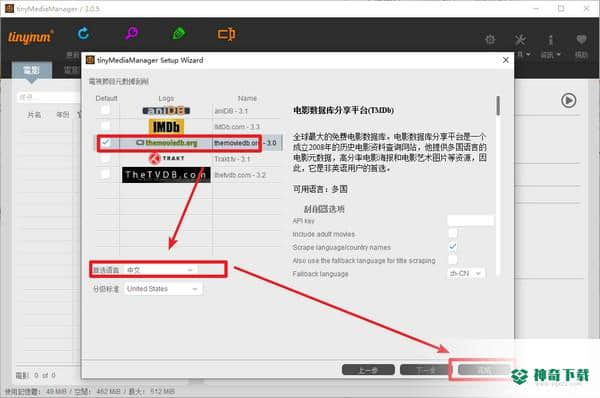The image size is (600, 398).
Task: Select the Trakt.tv - 3.1 name cell
Action: pyautogui.click(x=247, y=159)
